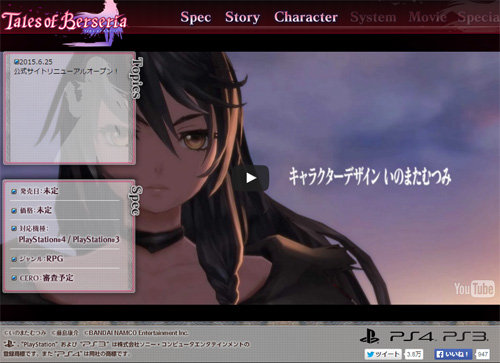
Task: Click the bullet icon beside 価格
Action: 14,211
